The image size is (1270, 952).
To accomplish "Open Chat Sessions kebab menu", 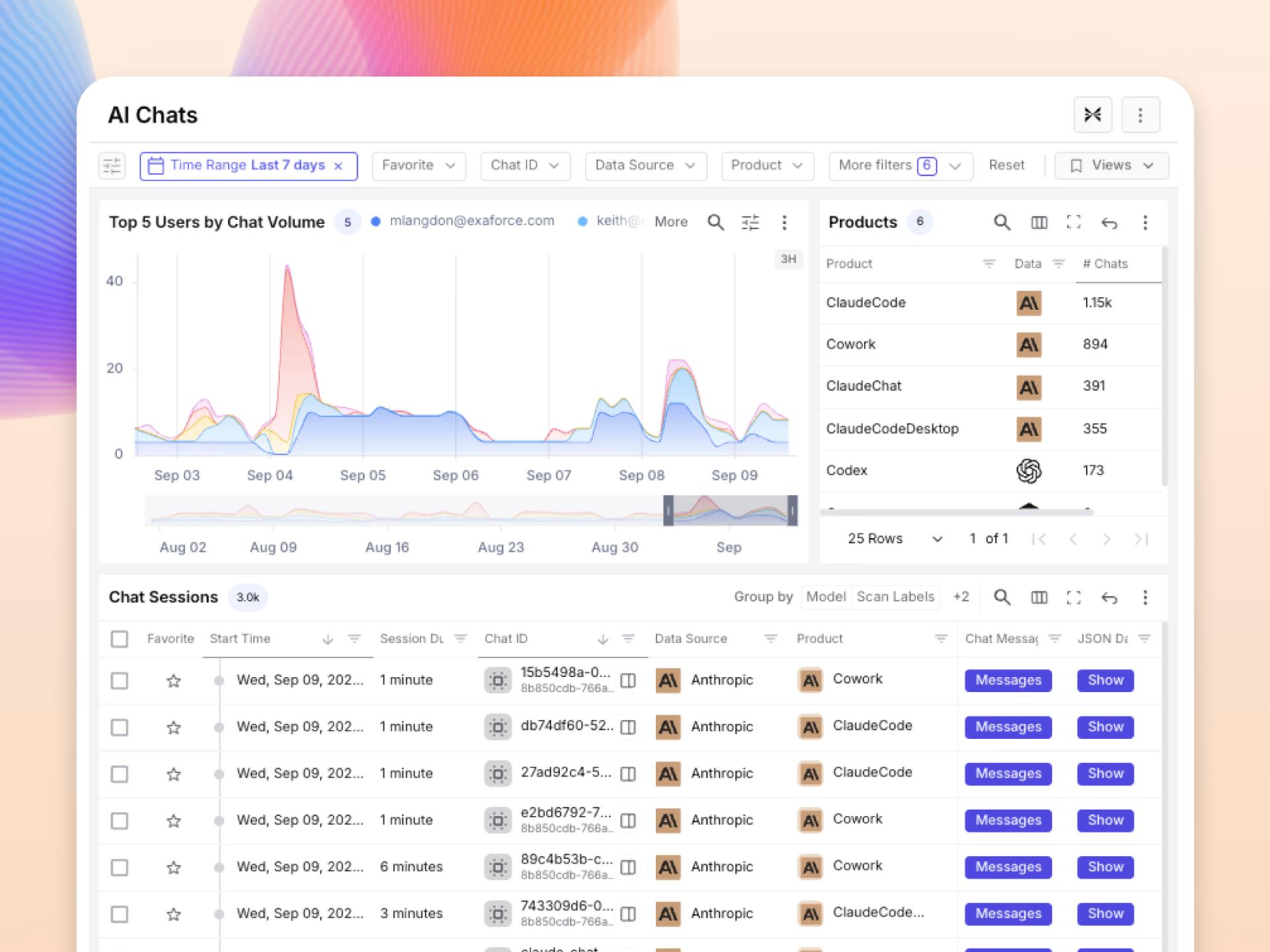I will pyautogui.click(x=1145, y=598).
